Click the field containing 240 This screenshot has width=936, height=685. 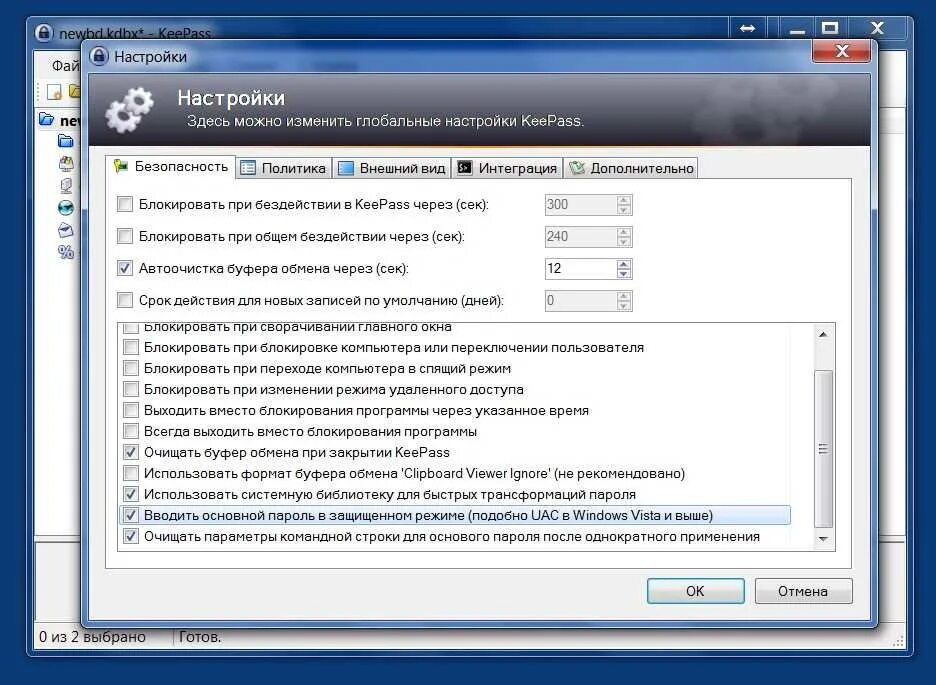coord(581,236)
